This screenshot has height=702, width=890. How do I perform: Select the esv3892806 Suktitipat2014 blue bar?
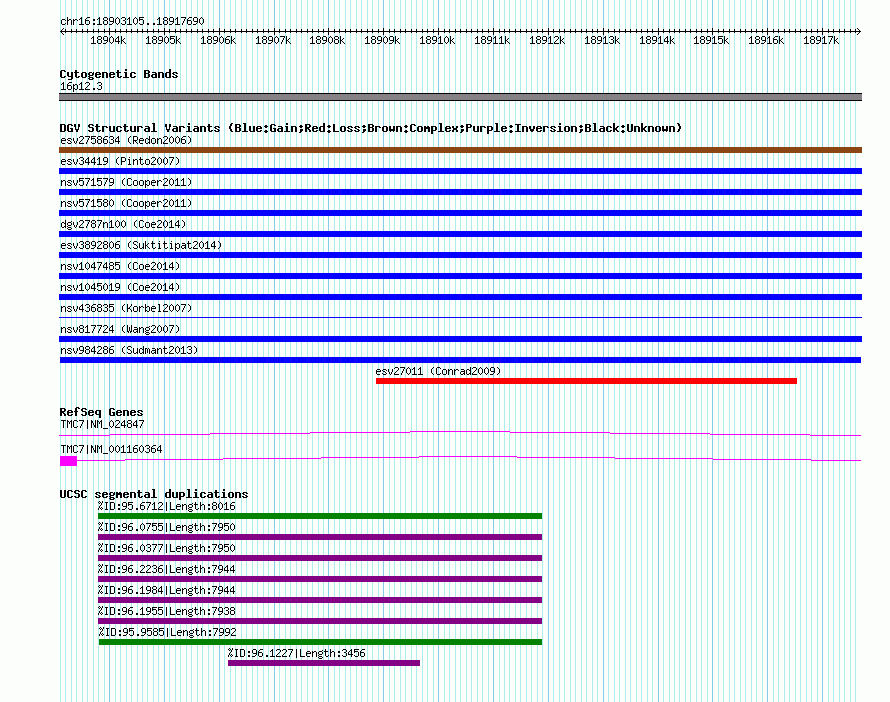point(460,255)
